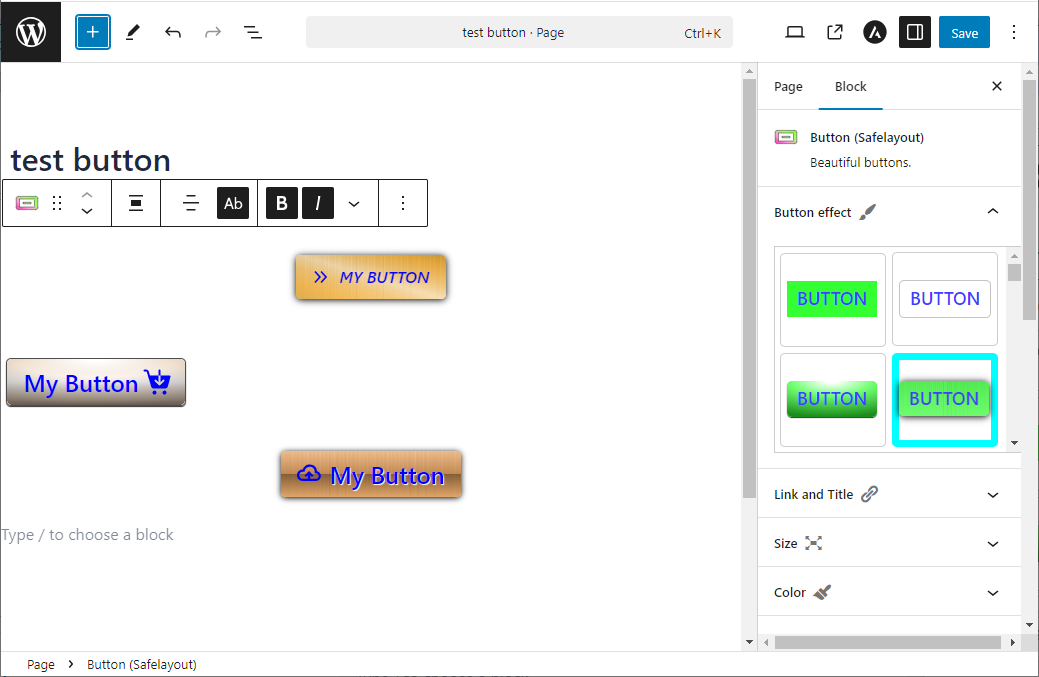Screen dimensions: 1039x677
Task: Click the Safelayout button block type icon
Action: (x=27, y=203)
